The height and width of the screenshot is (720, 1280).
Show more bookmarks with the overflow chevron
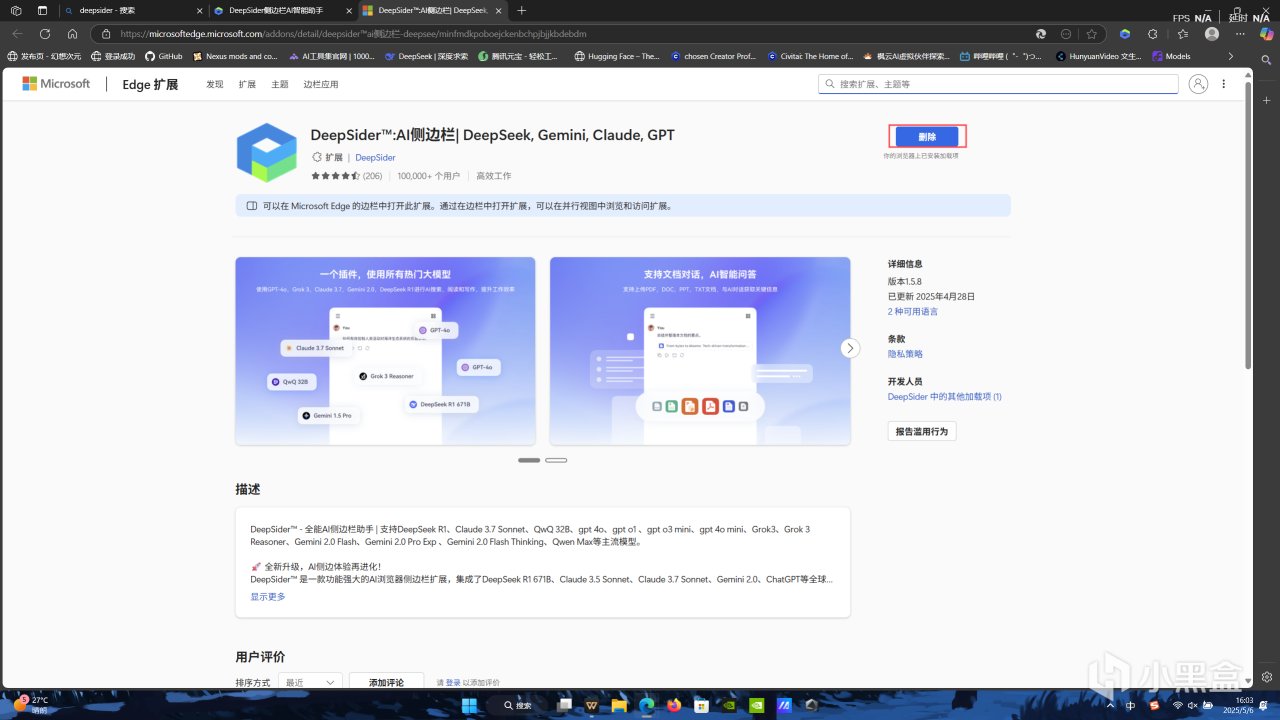click(1230, 56)
